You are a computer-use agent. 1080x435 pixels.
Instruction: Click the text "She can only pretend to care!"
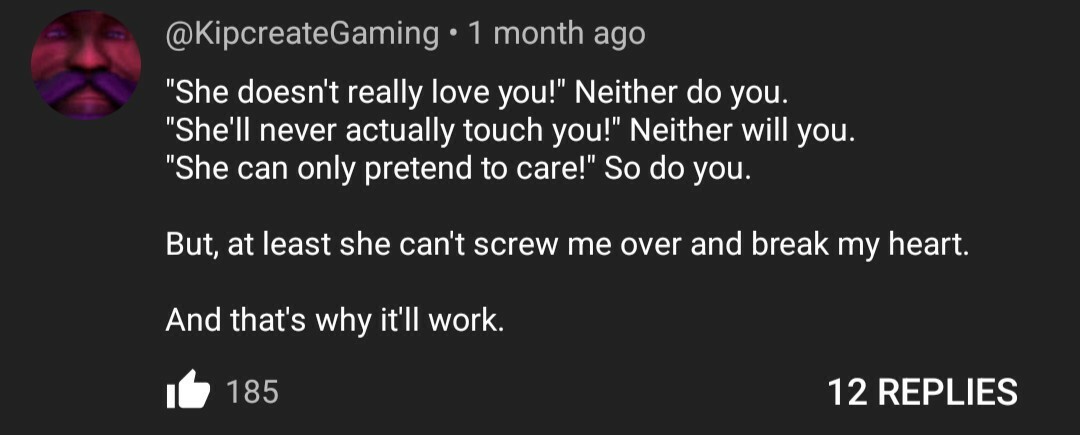[x=382, y=165]
